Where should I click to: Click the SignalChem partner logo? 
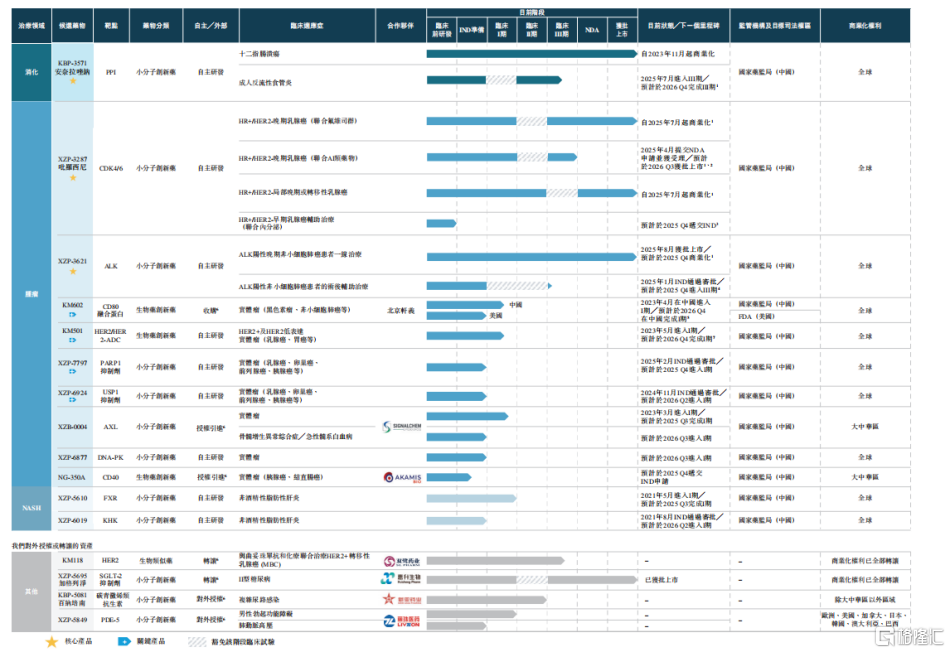(400, 427)
